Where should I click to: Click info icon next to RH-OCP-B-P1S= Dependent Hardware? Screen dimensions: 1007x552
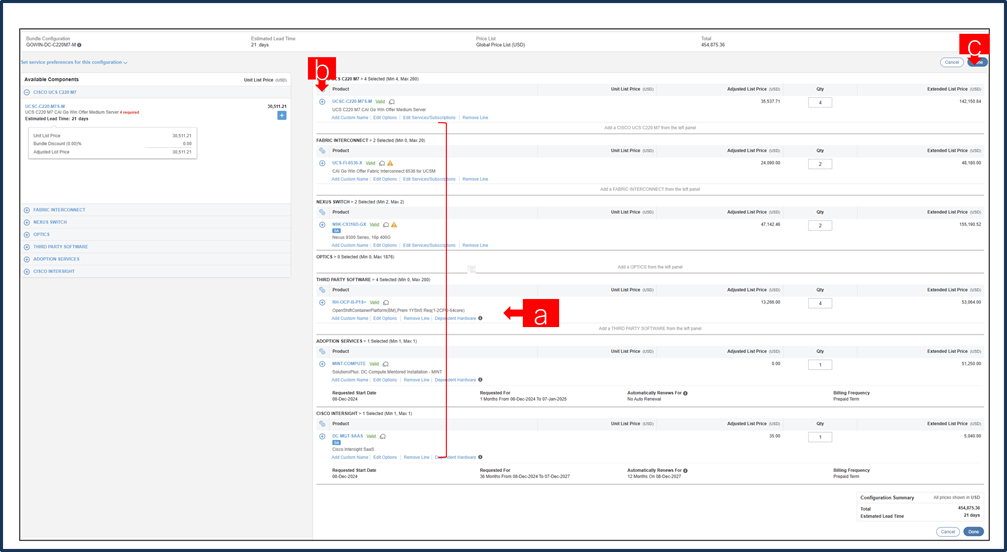[480, 318]
